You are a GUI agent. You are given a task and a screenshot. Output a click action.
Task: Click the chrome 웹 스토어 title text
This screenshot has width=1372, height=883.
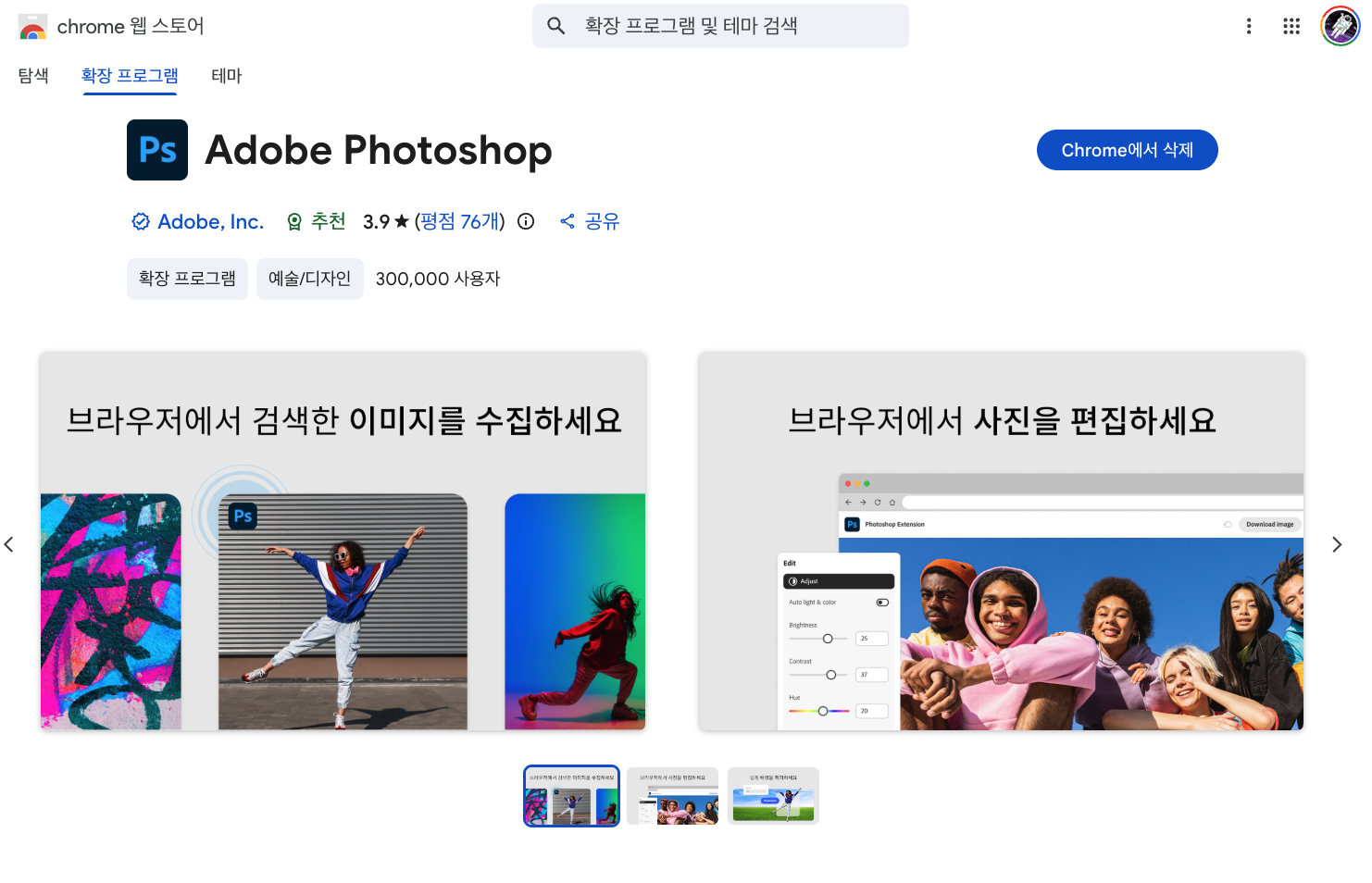[131, 26]
